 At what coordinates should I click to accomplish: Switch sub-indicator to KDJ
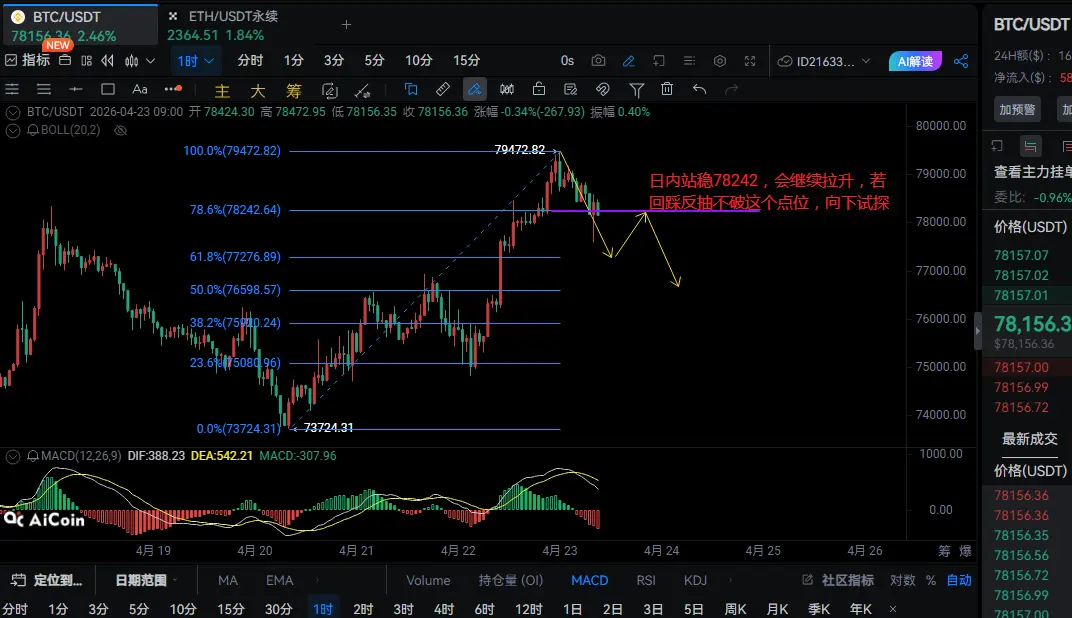[x=695, y=580]
